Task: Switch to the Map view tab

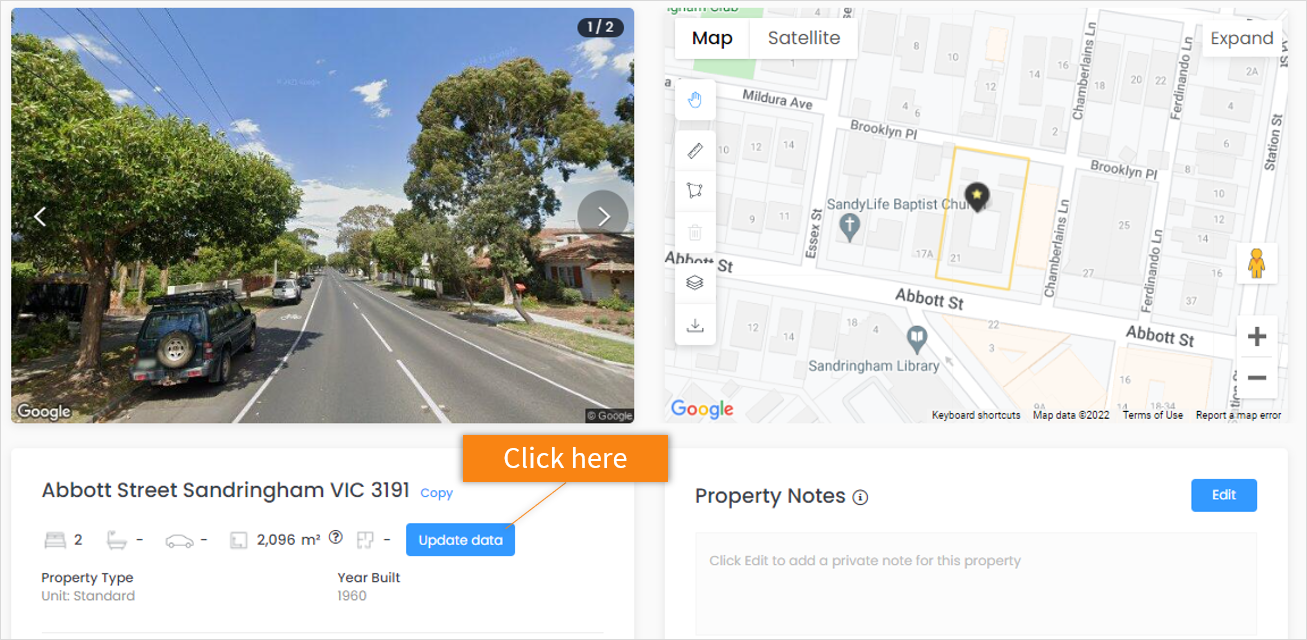Action: [x=712, y=38]
